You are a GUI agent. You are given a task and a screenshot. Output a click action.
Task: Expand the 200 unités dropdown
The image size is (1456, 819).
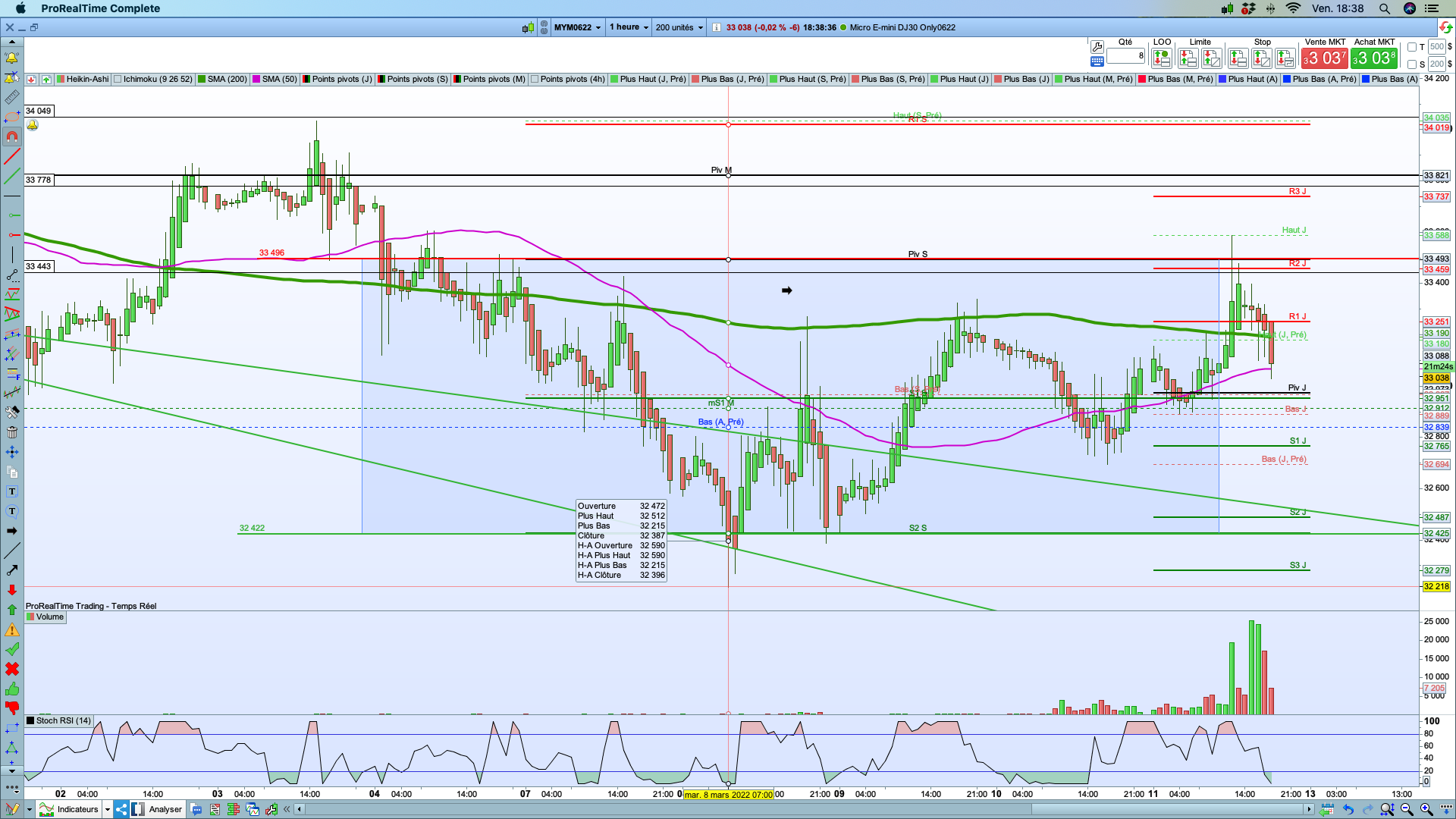pyautogui.click(x=679, y=27)
